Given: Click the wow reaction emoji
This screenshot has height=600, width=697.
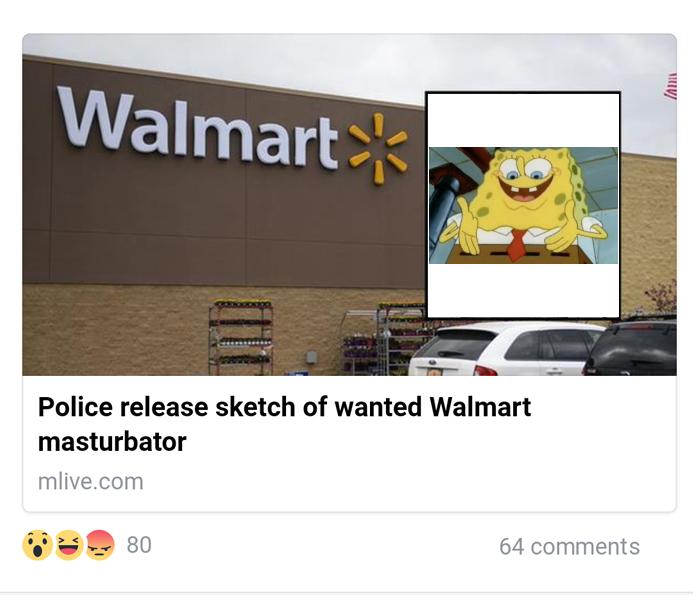Looking at the screenshot, I should [x=37, y=544].
